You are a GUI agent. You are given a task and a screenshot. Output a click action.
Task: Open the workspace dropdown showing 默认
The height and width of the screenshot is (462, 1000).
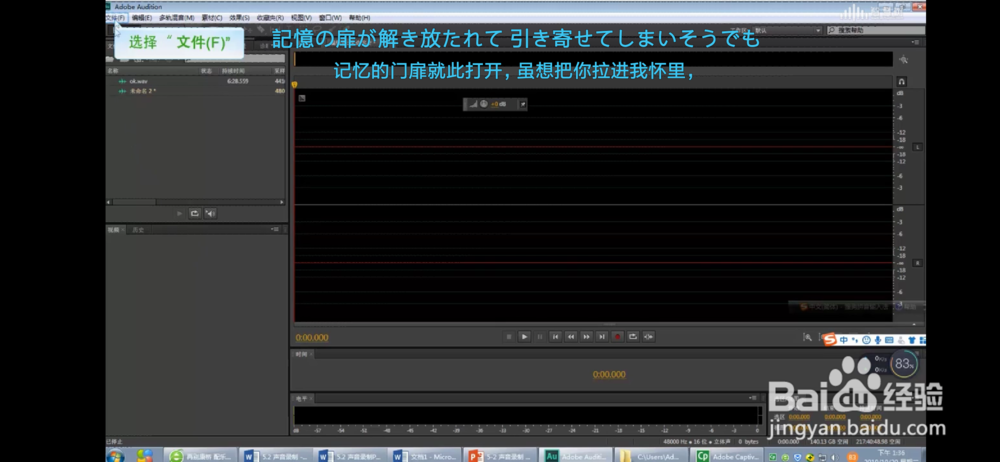click(x=788, y=30)
